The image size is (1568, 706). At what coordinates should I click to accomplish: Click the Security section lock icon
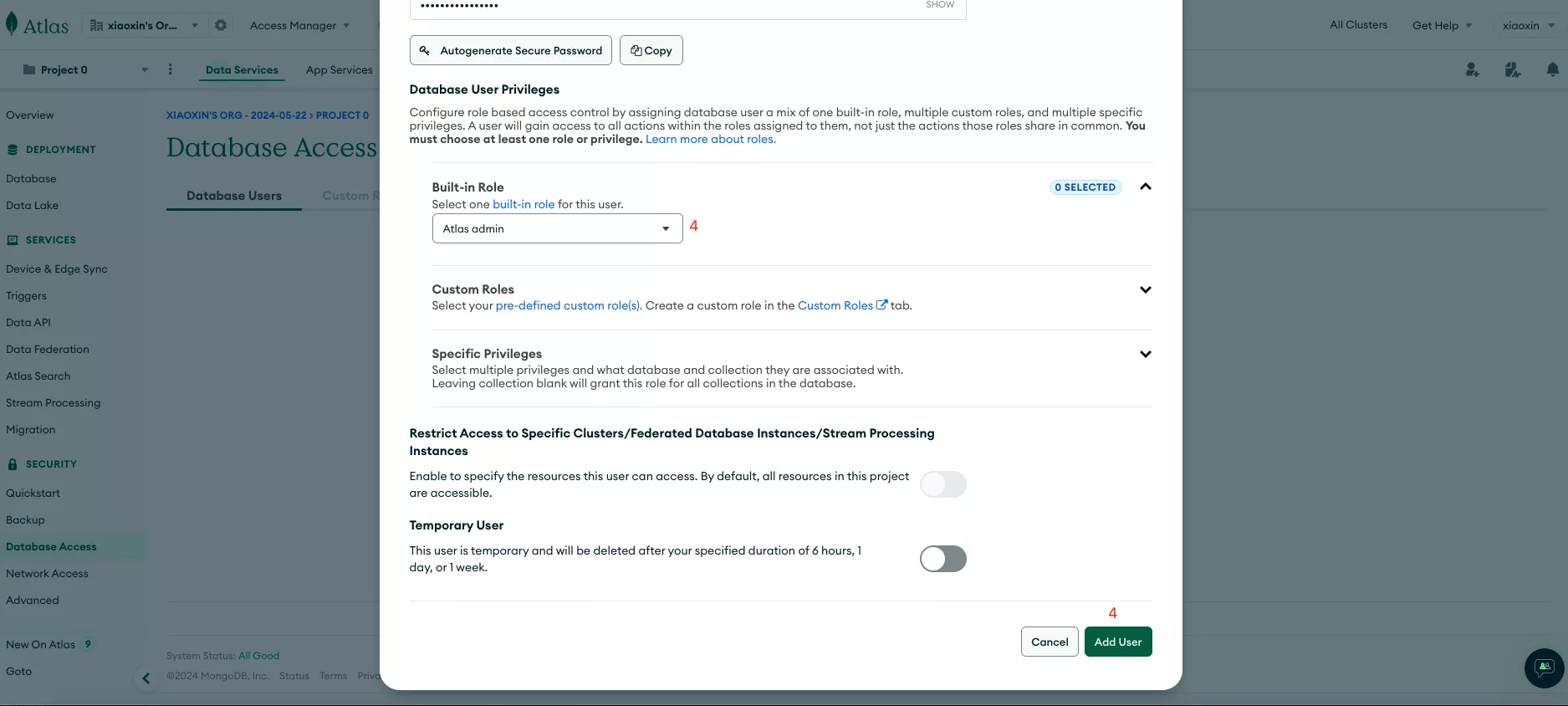click(13, 464)
